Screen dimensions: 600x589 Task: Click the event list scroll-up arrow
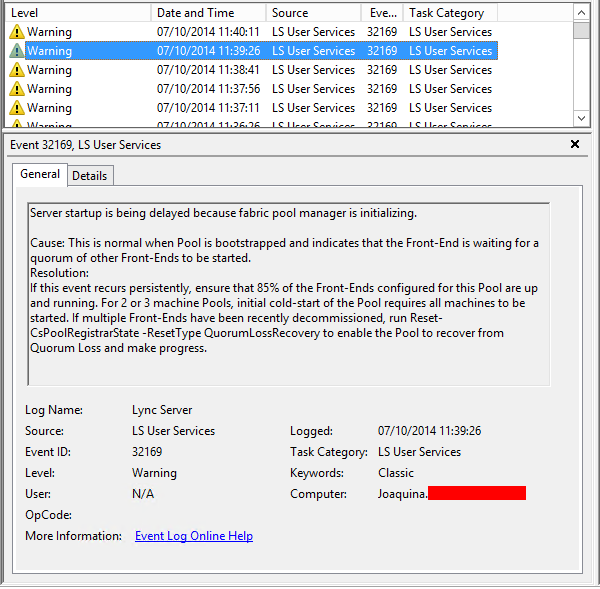[581, 13]
